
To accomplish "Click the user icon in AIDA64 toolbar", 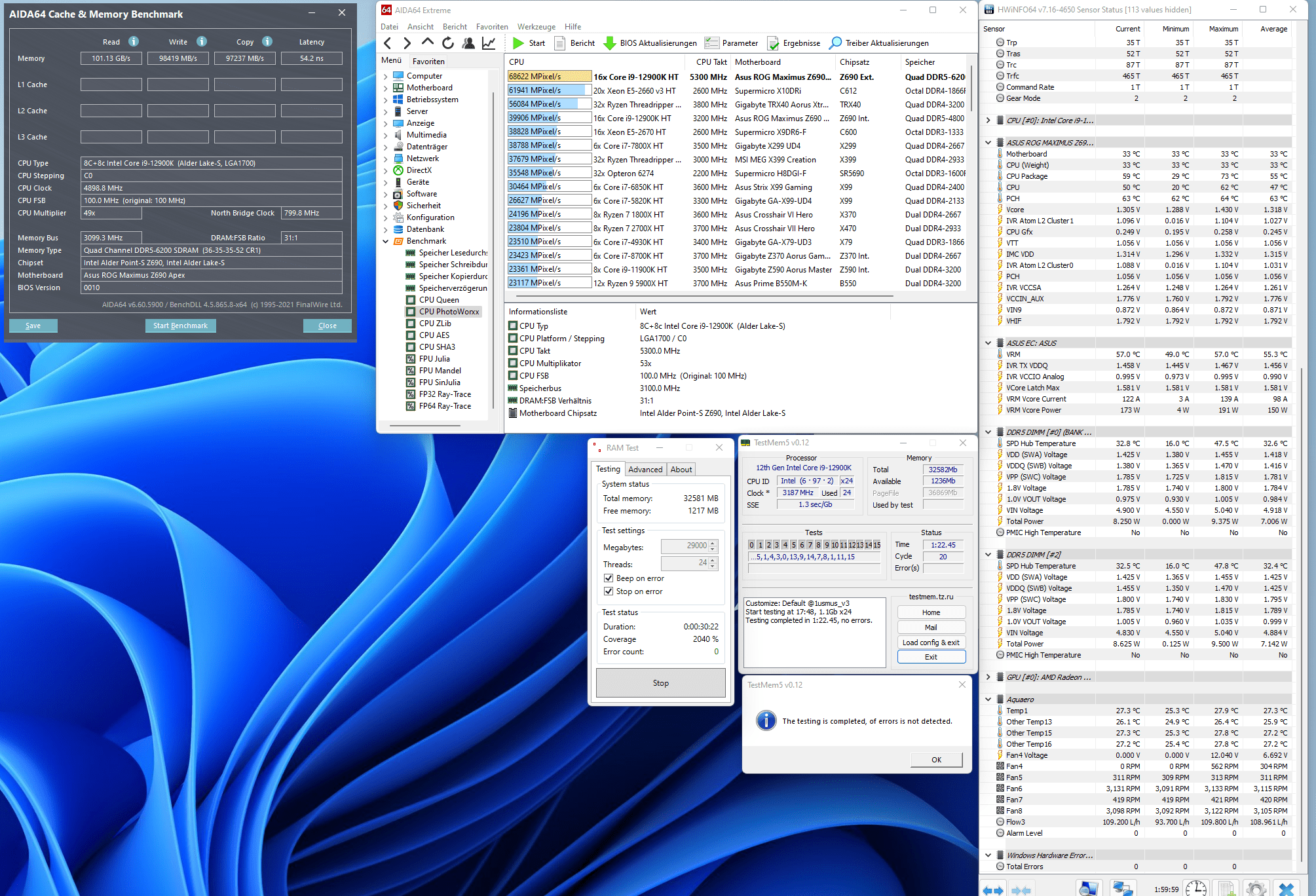I will 468,43.
